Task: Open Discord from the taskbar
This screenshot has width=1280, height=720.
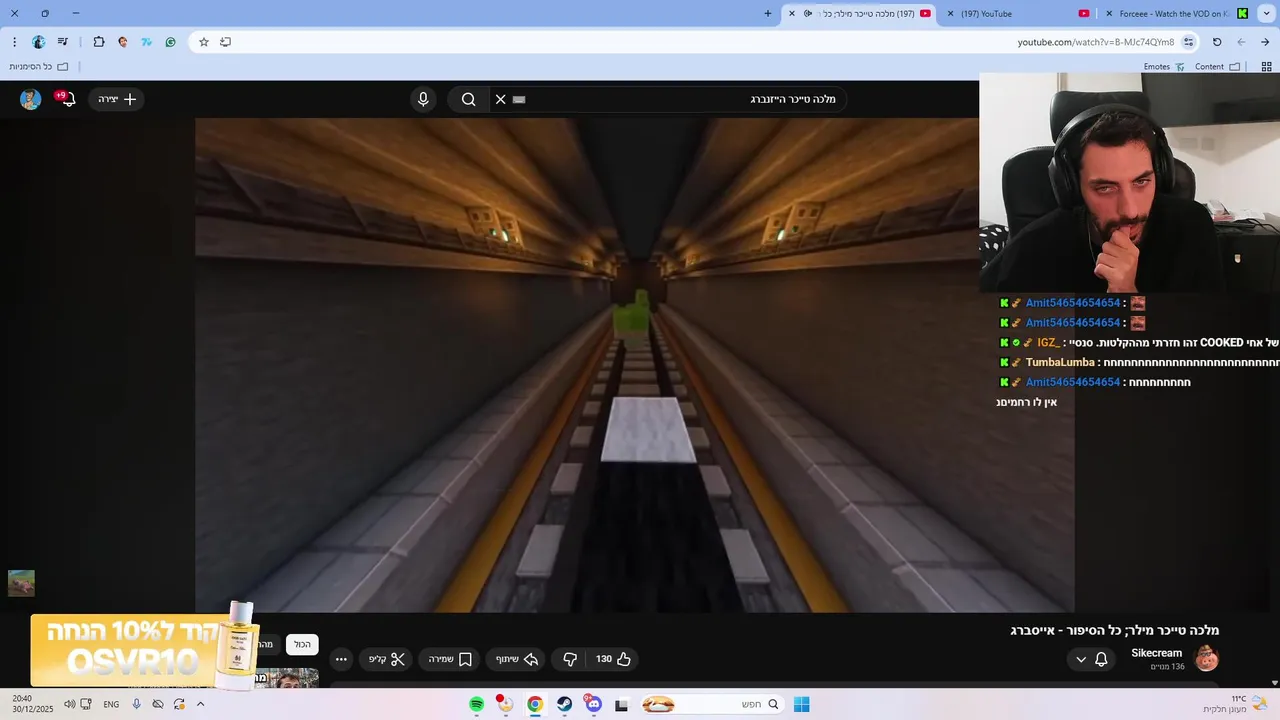Action: coord(593,704)
